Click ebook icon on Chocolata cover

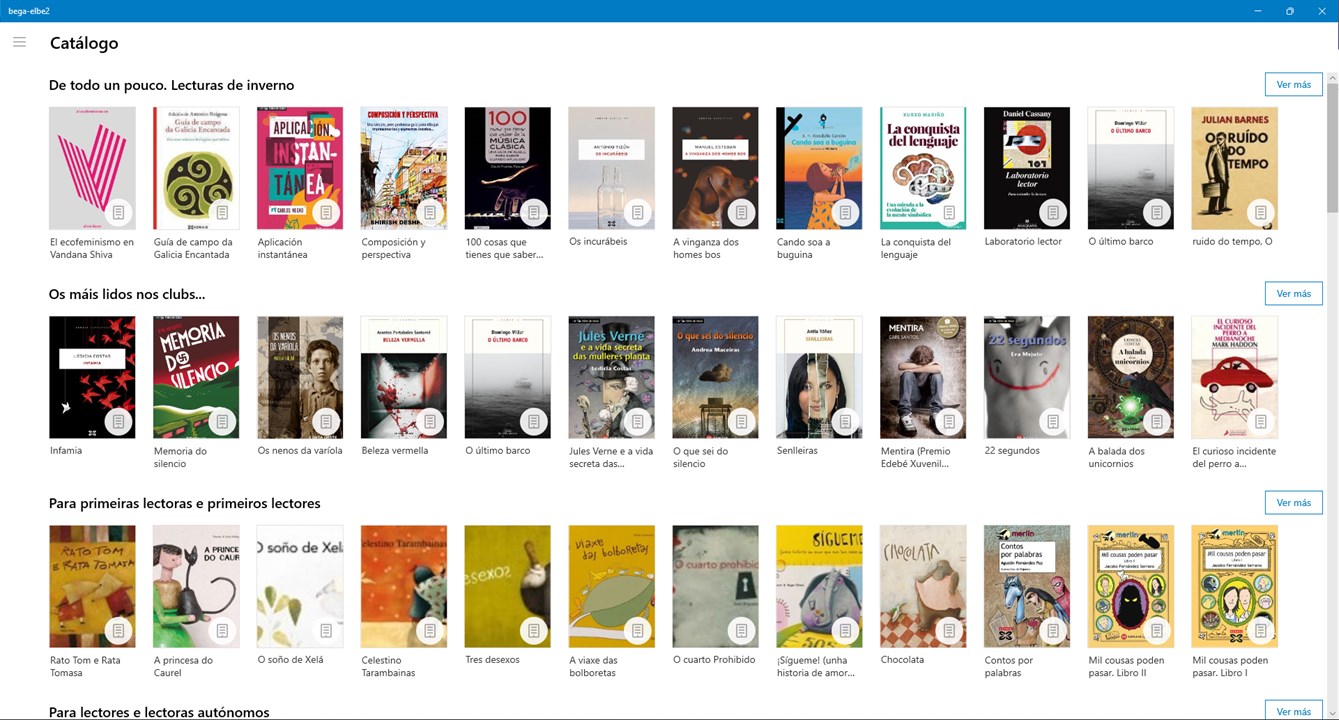pos(948,631)
